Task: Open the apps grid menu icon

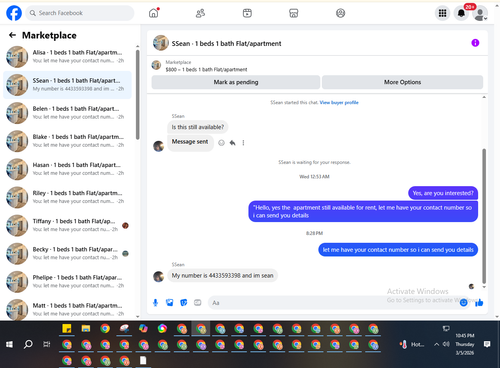Action: click(442, 13)
